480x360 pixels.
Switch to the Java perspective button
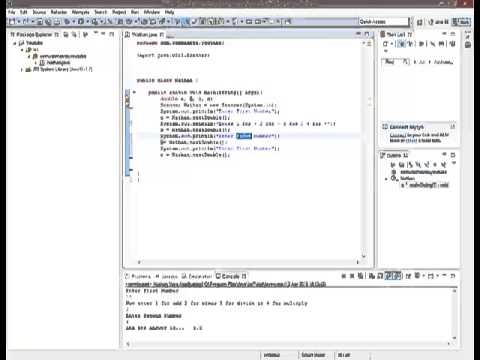point(461,22)
